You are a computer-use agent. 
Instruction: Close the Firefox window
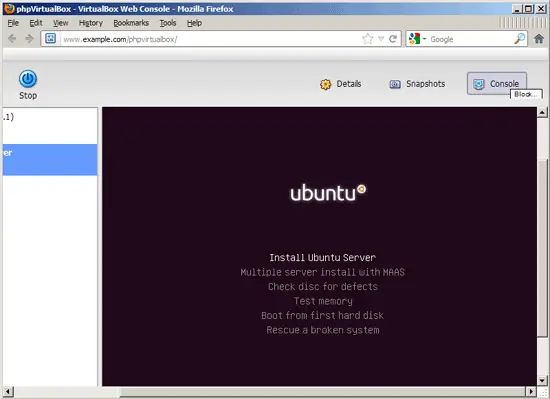click(541, 9)
